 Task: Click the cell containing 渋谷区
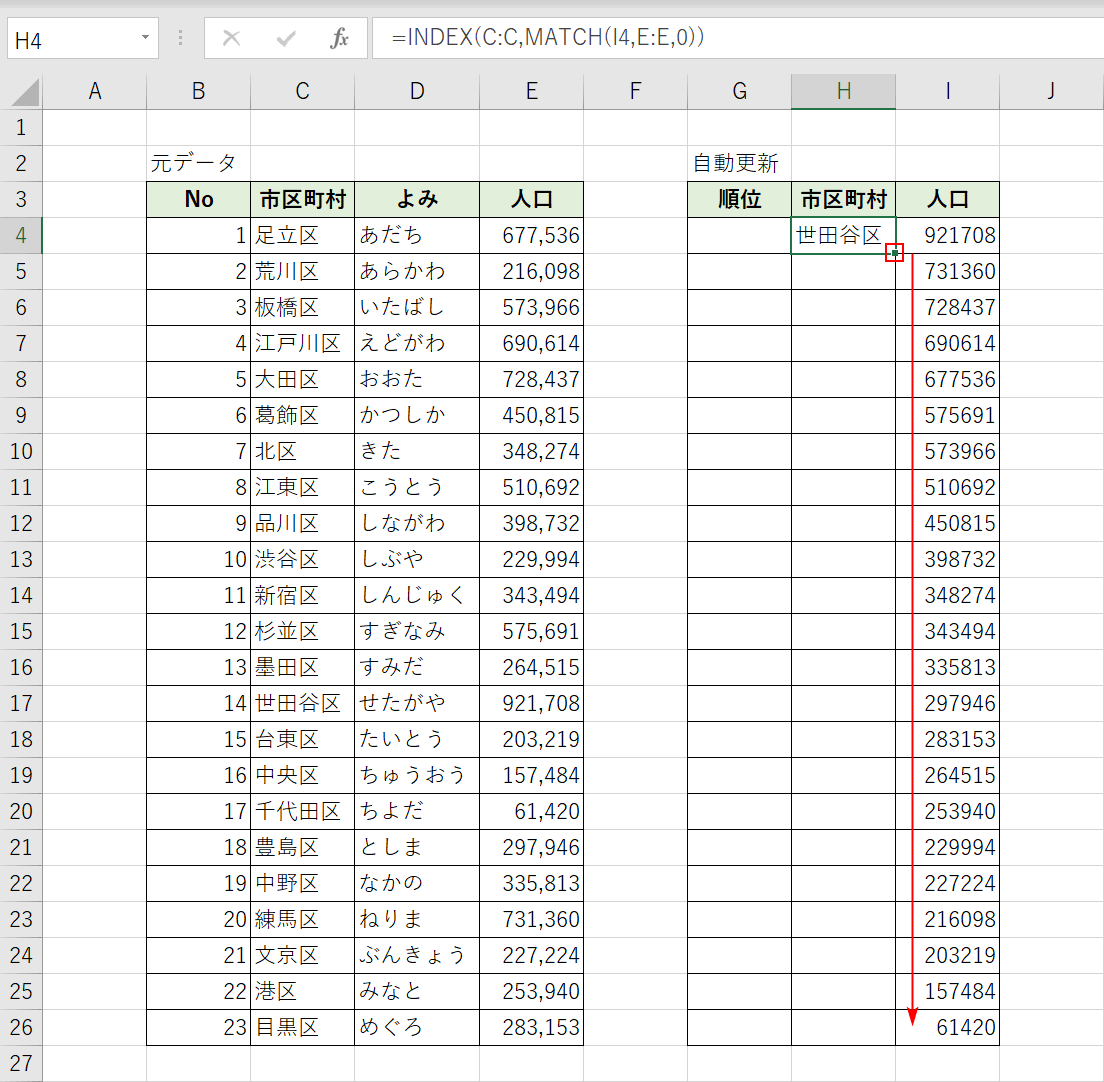tap(303, 559)
